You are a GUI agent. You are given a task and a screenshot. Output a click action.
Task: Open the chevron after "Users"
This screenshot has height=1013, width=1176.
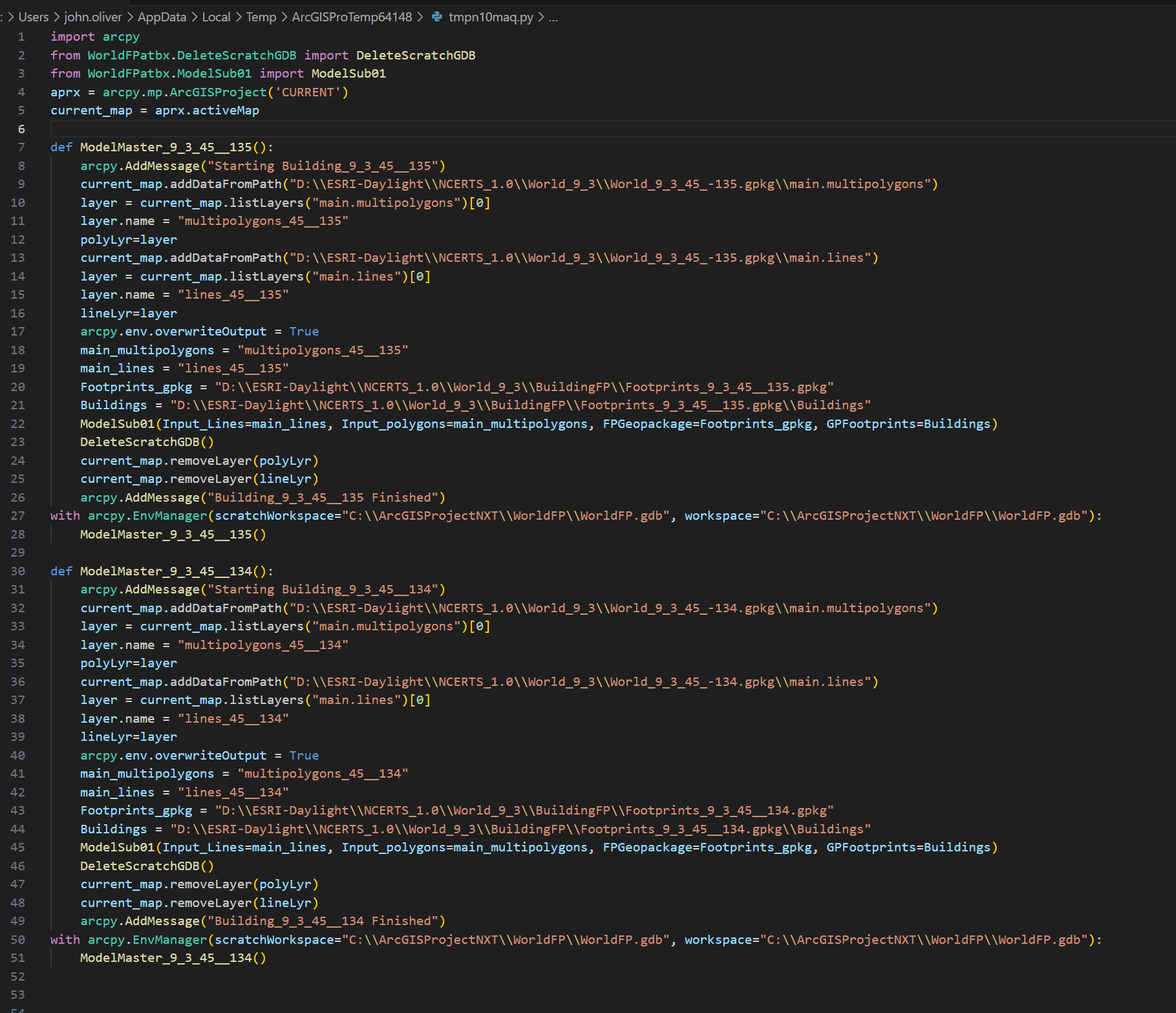point(56,17)
